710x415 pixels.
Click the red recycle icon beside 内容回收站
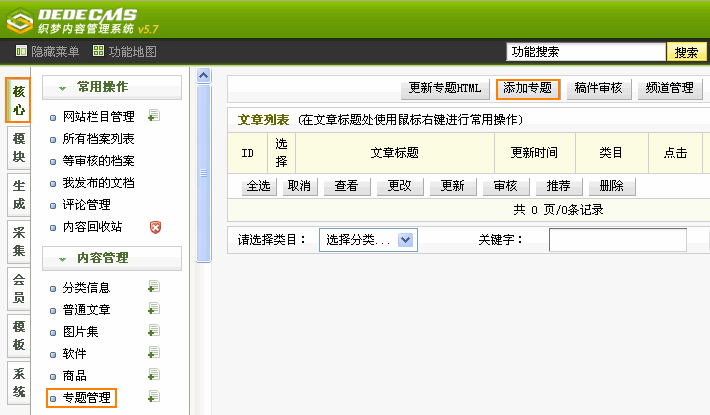tap(155, 227)
